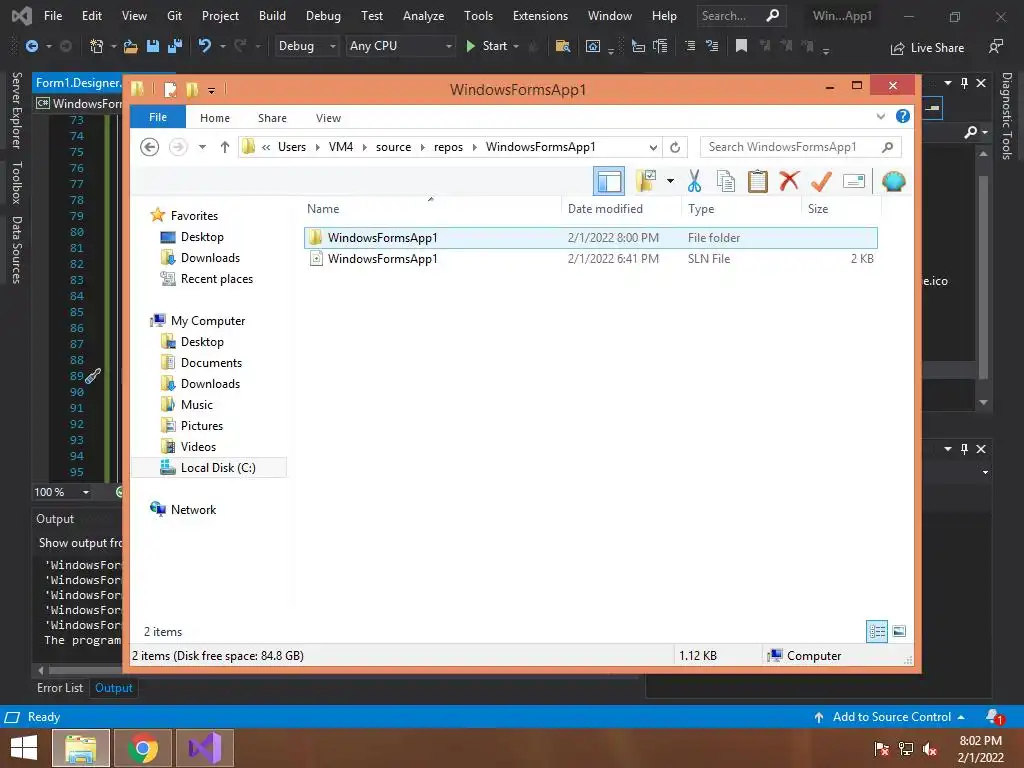Open the Analyze menu in Visual Studio
Image resolution: width=1024 pixels, height=768 pixels.
(x=423, y=16)
